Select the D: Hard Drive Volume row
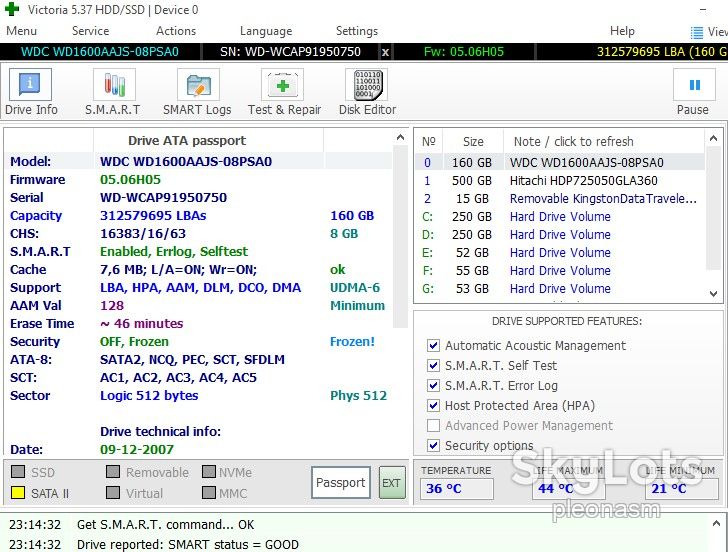The width and height of the screenshot is (728, 552). (560, 234)
